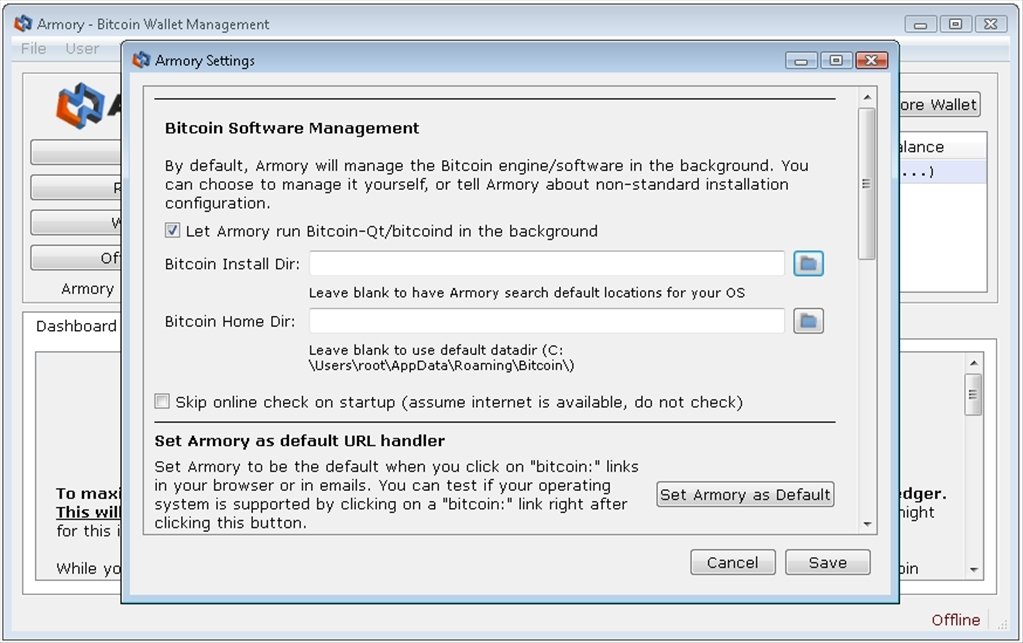Cancel the Armory Settings dialog
This screenshot has height=643, width=1023.
tap(733, 562)
